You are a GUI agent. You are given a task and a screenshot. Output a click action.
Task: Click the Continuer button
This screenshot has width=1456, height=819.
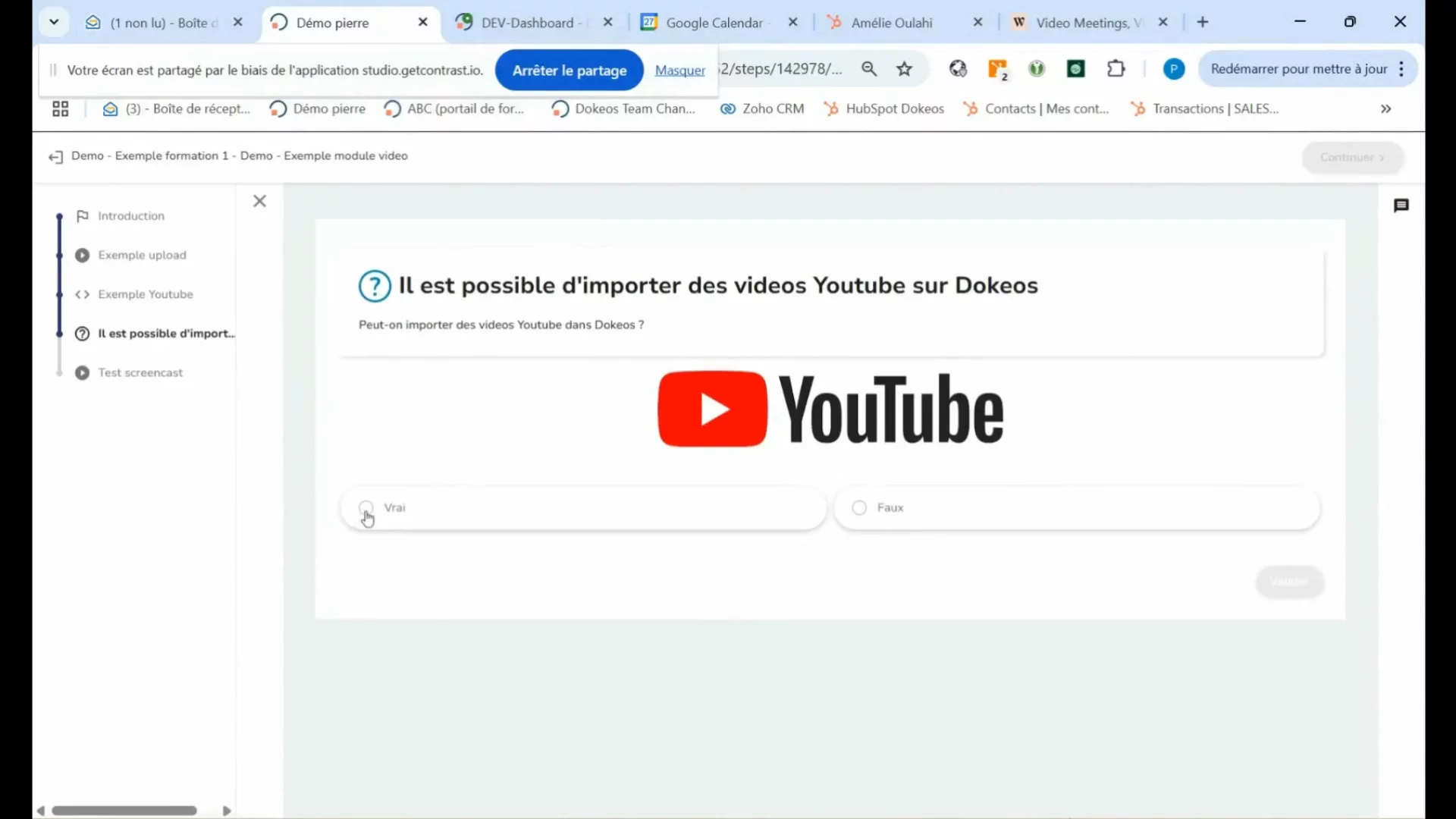point(1353,158)
